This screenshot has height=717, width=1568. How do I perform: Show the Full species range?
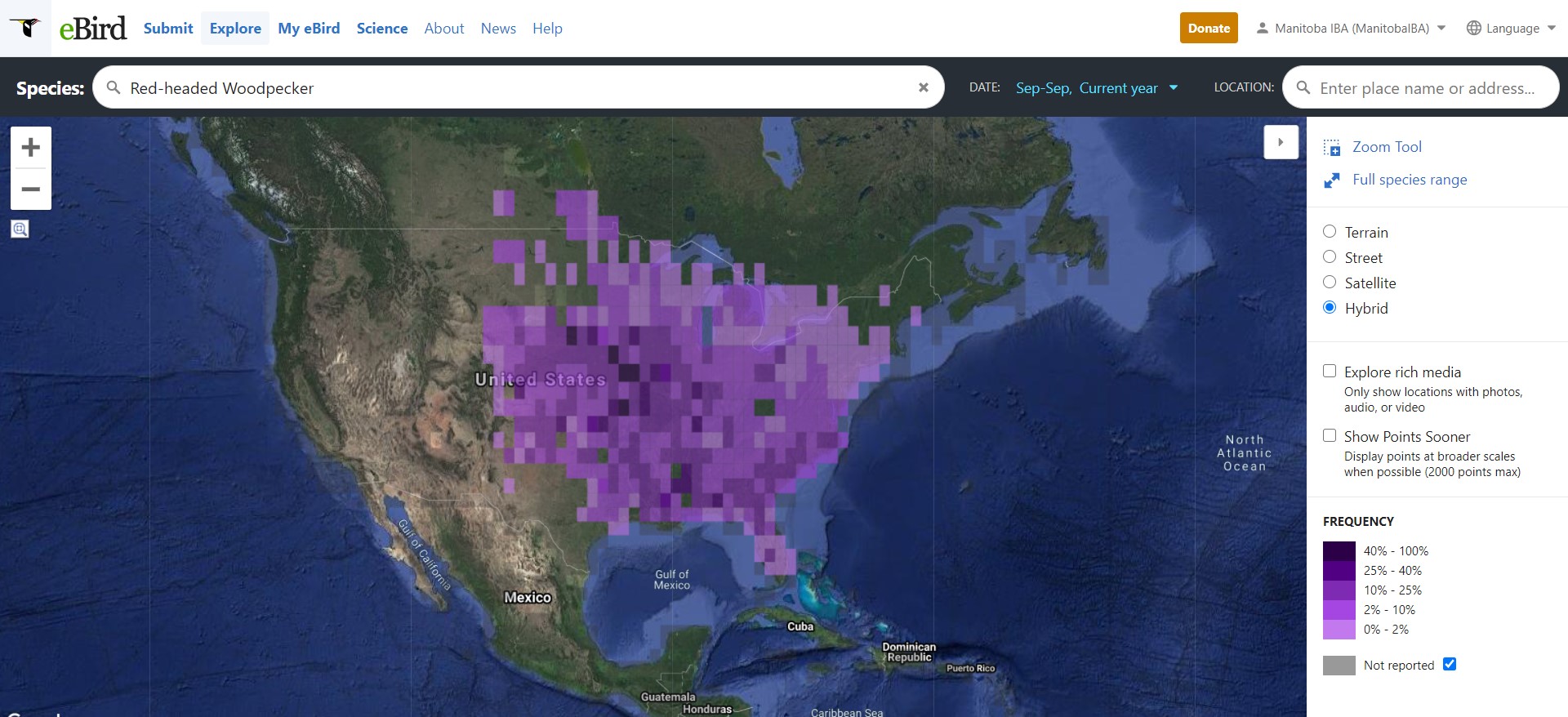(1409, 180)
